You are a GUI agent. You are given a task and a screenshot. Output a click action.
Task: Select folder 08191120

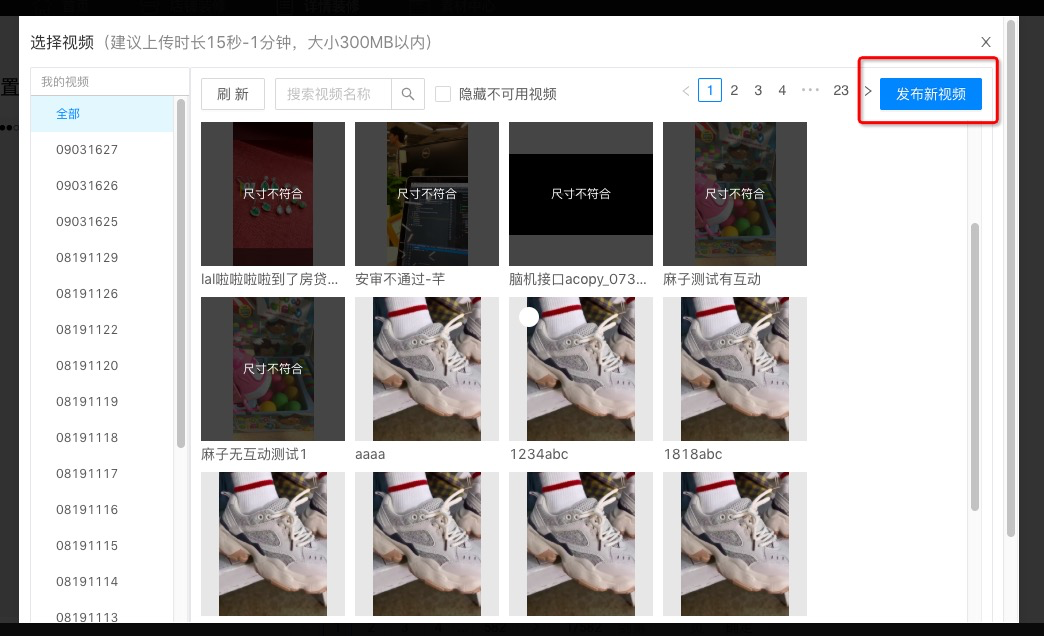(102, 366)
